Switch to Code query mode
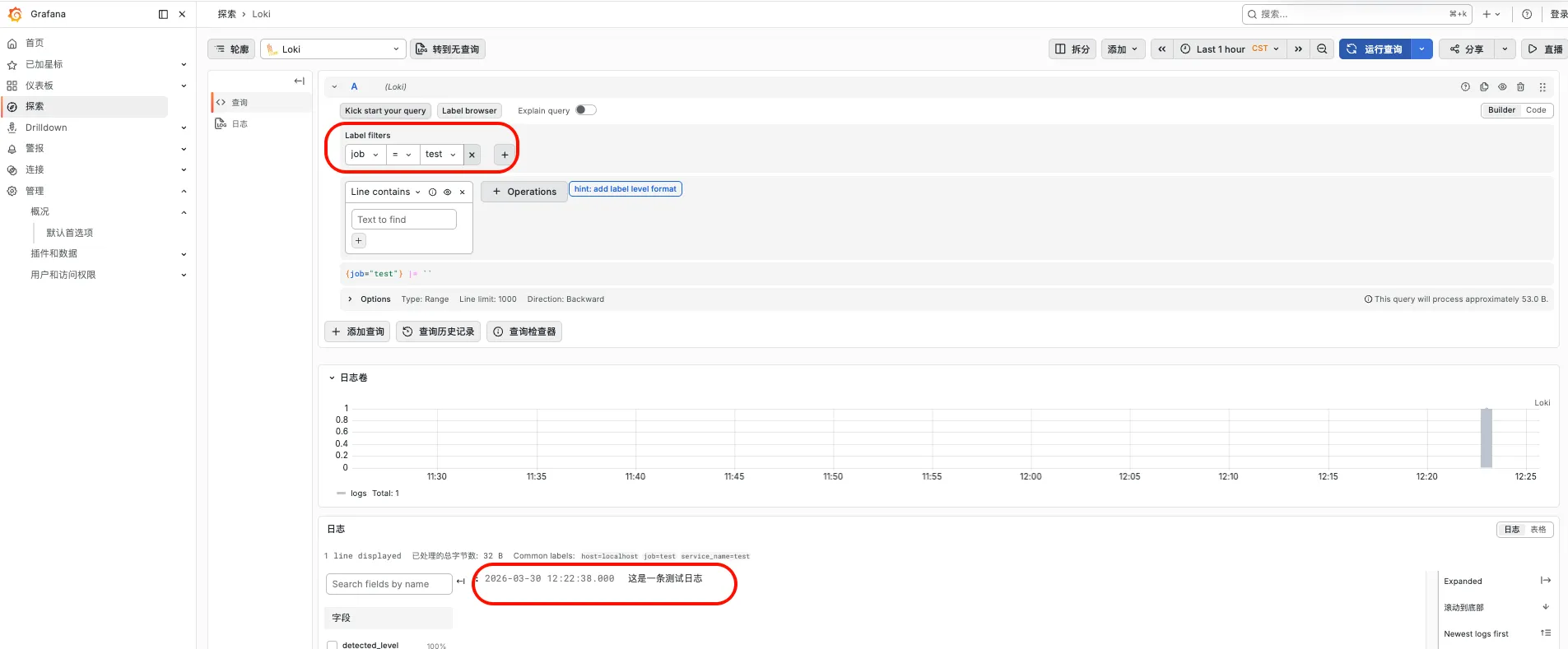This screenshot has width=1568, height=649. pyautogui.click(x=1536, y=110)
